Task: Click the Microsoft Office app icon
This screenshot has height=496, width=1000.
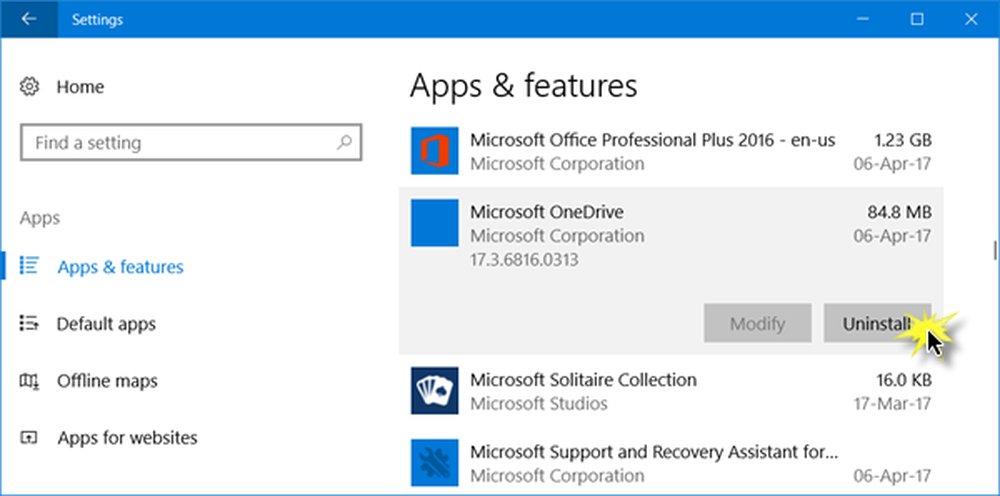Action: [x=434, y=150]
